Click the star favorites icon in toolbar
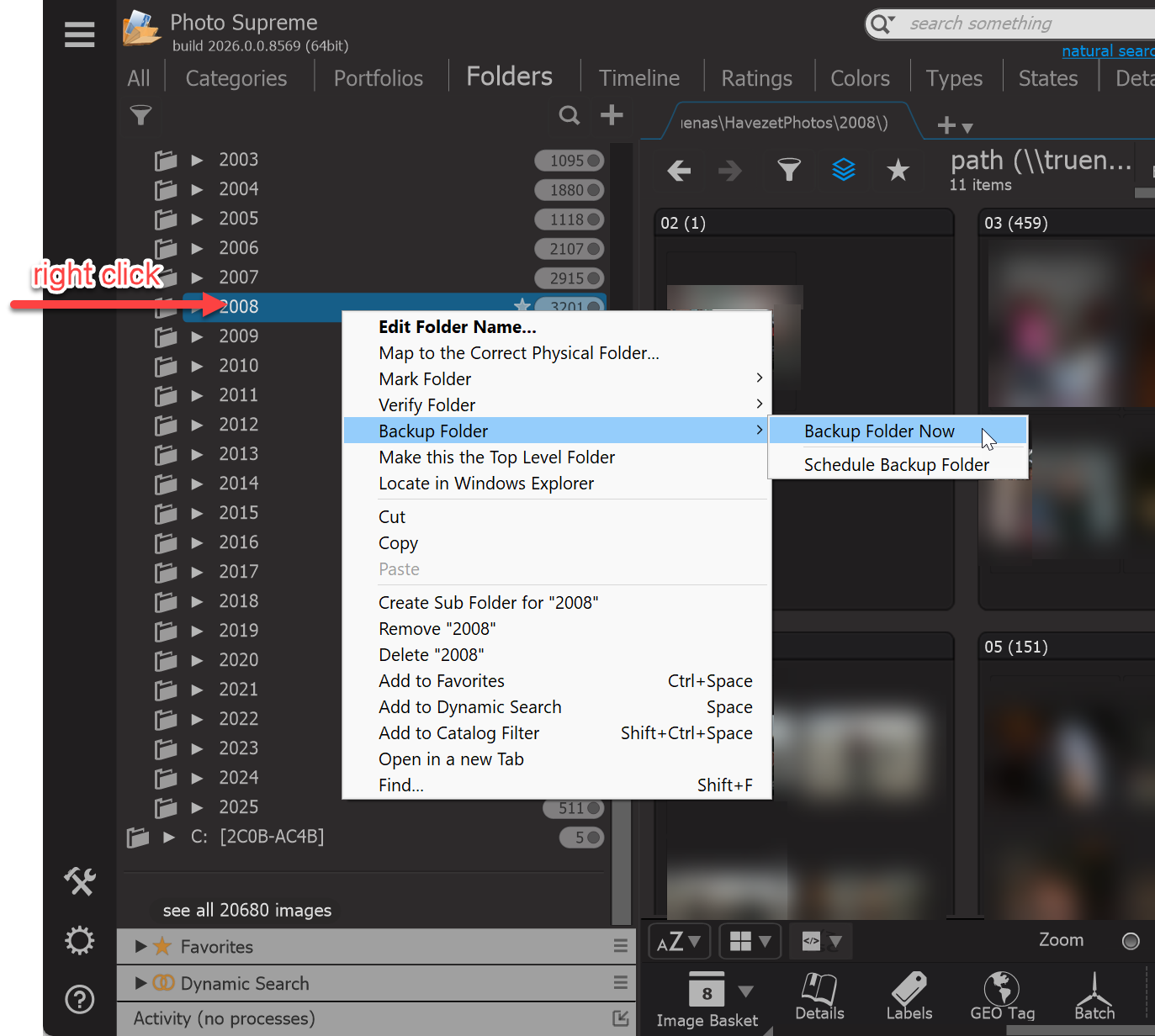The height and width of the screenshot is (1036, 1155). click(x=898, y=170)
